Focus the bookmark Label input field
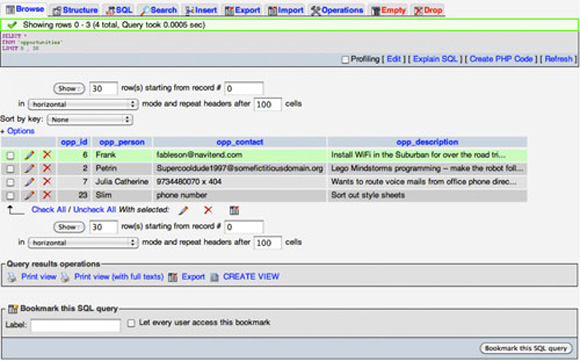 coord(75,326)
